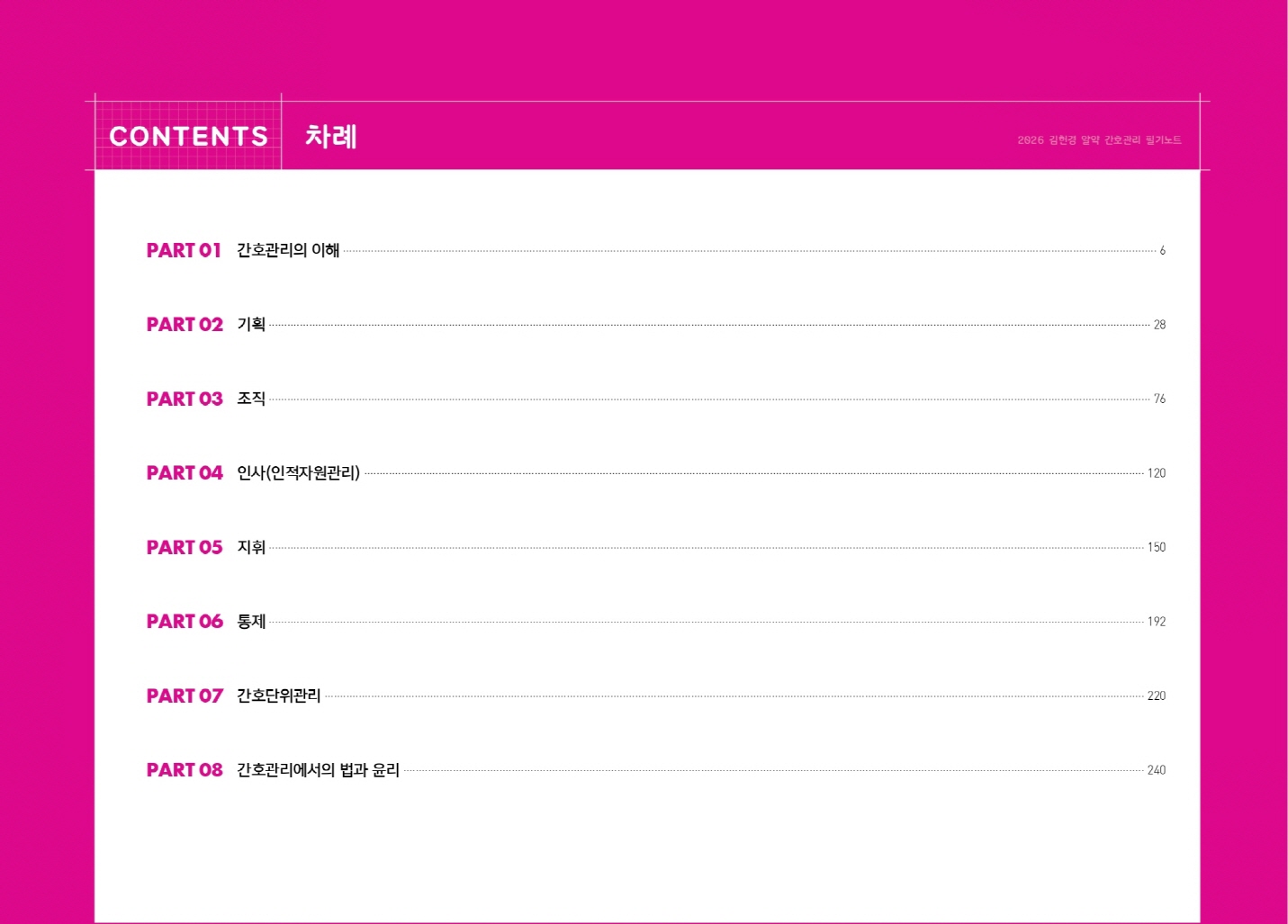Click page number 76
Viewport: 1288px width, 924px height.
[1159, 399]
